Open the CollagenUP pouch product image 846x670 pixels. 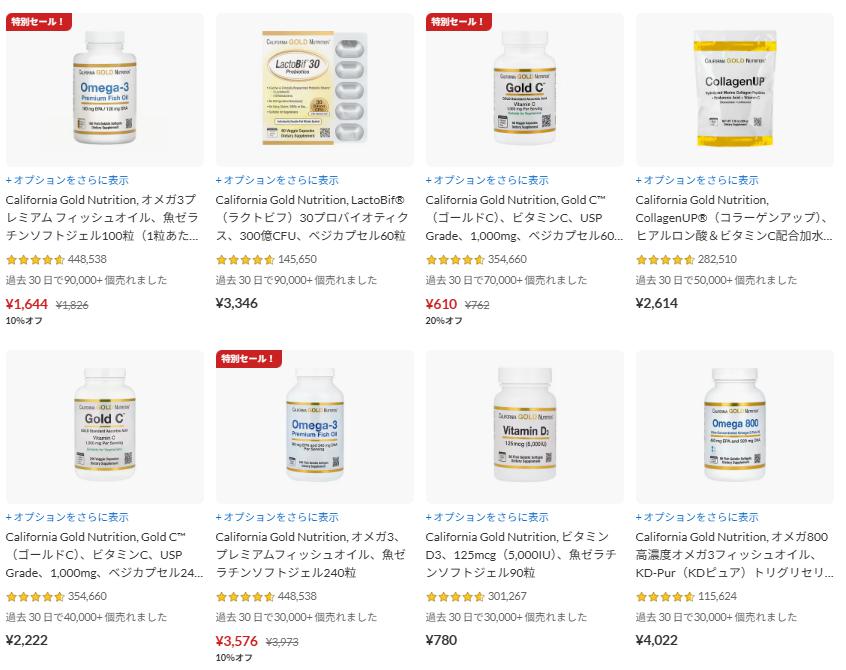pos(734,90)
